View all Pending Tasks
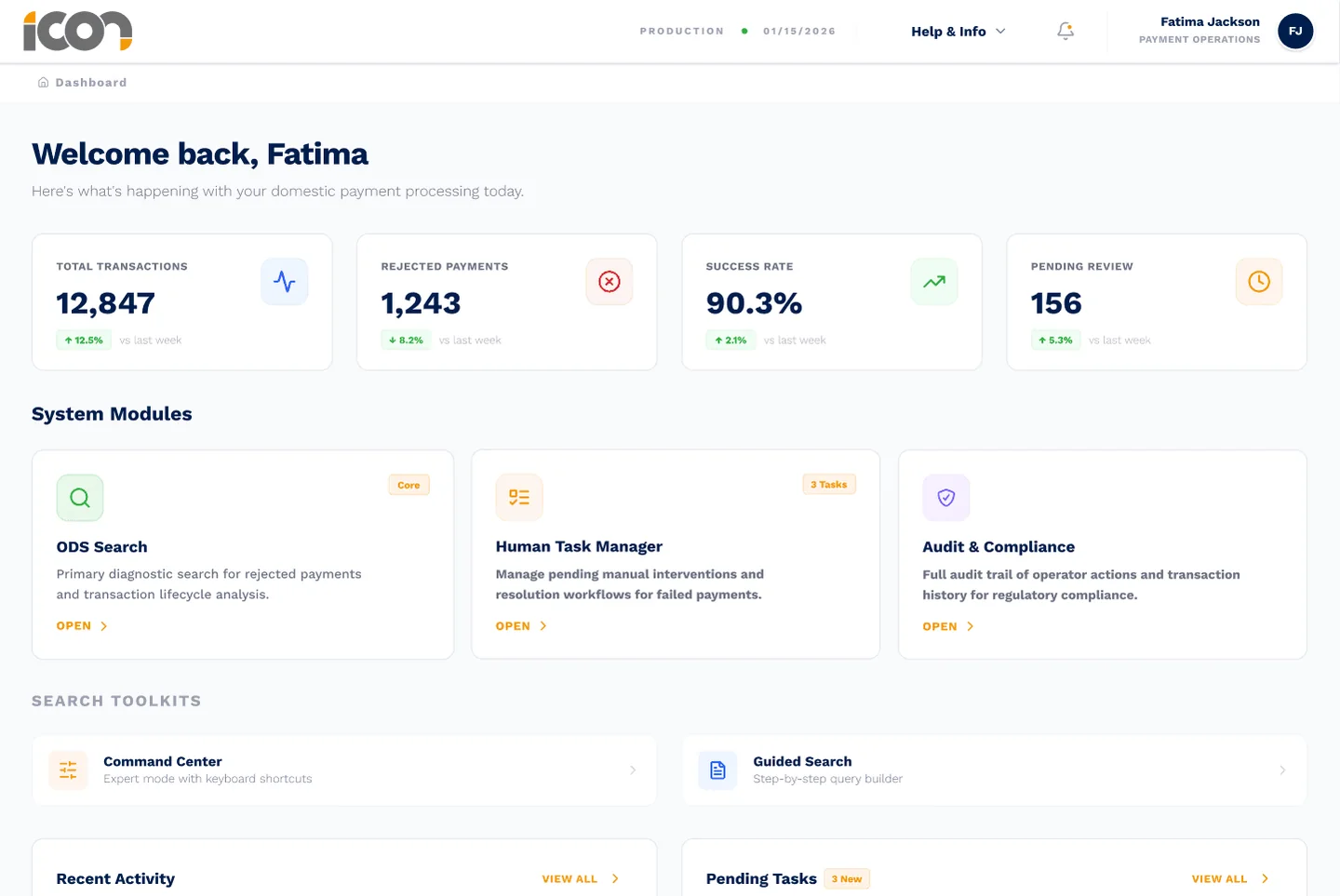The width and height of the screenshot is (1340, 896). [x=1230, y=878]
